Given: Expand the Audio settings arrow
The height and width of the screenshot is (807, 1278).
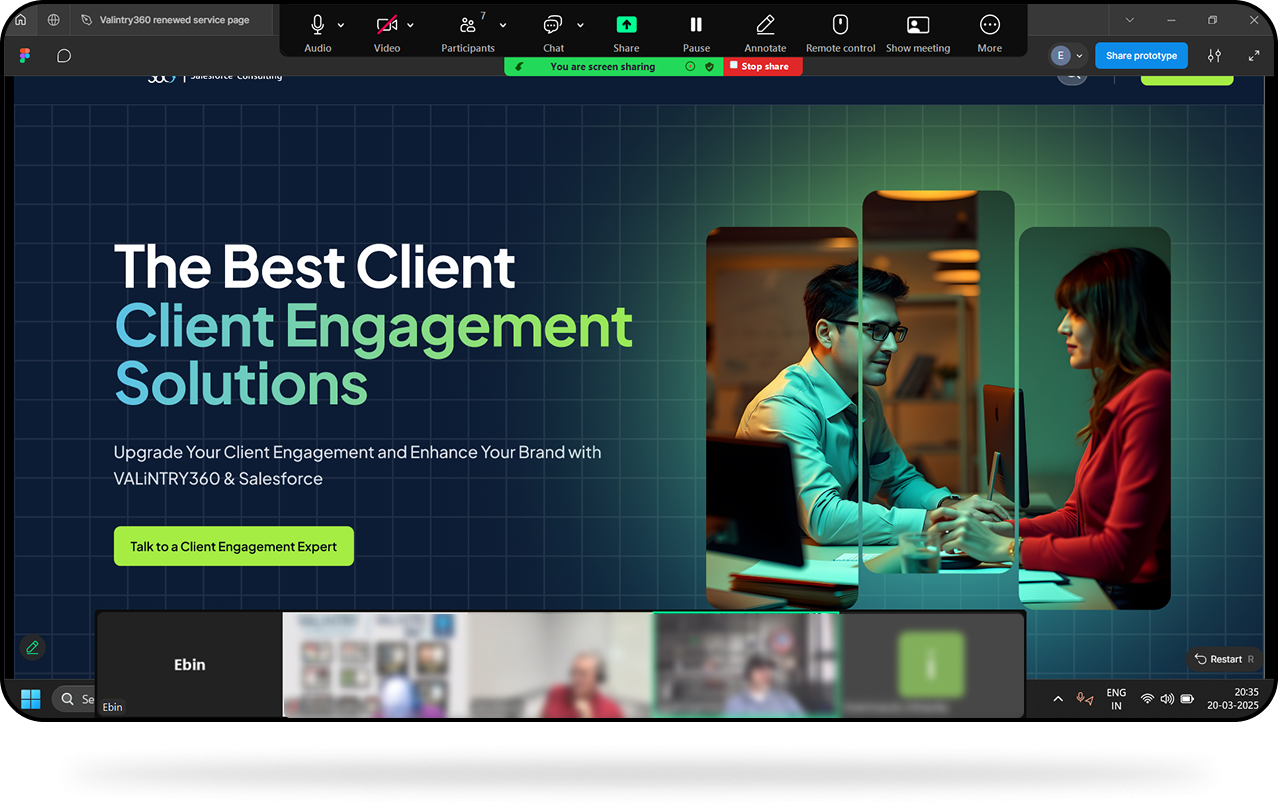Looking at the screenshot, I should tap(341, 25).
